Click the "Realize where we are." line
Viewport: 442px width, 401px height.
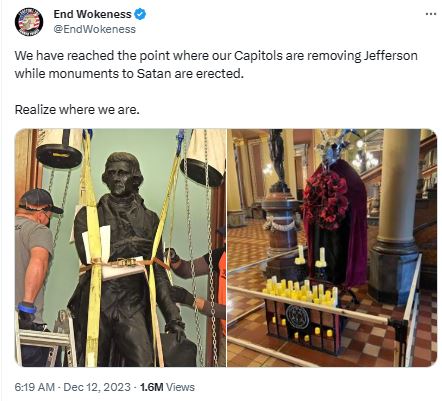(77, 109)
